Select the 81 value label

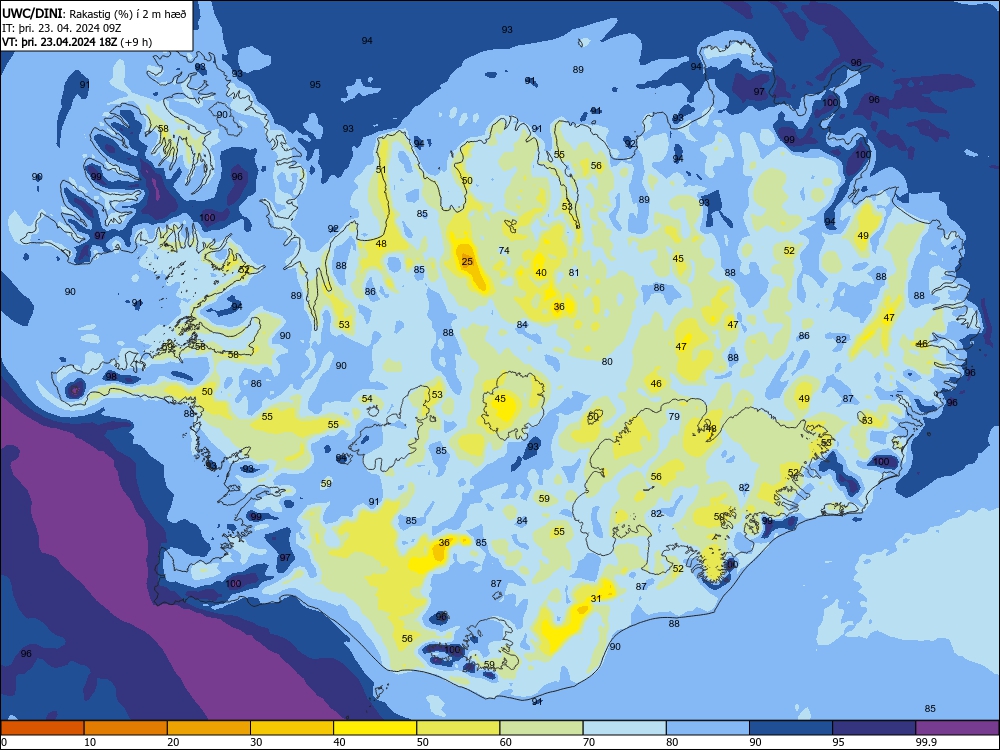point(574,272)
